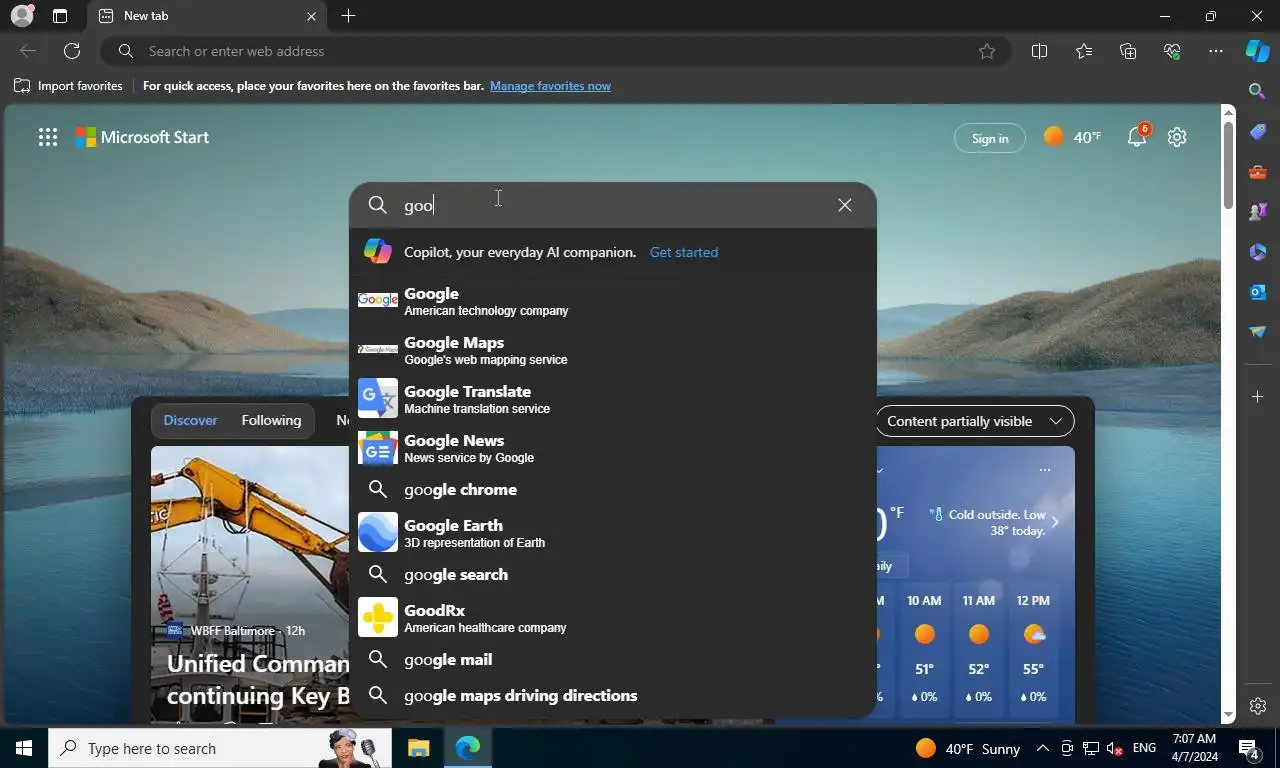Open the Microsoft Start app launcher grid
1280x768 pixels.
point(47,138)
